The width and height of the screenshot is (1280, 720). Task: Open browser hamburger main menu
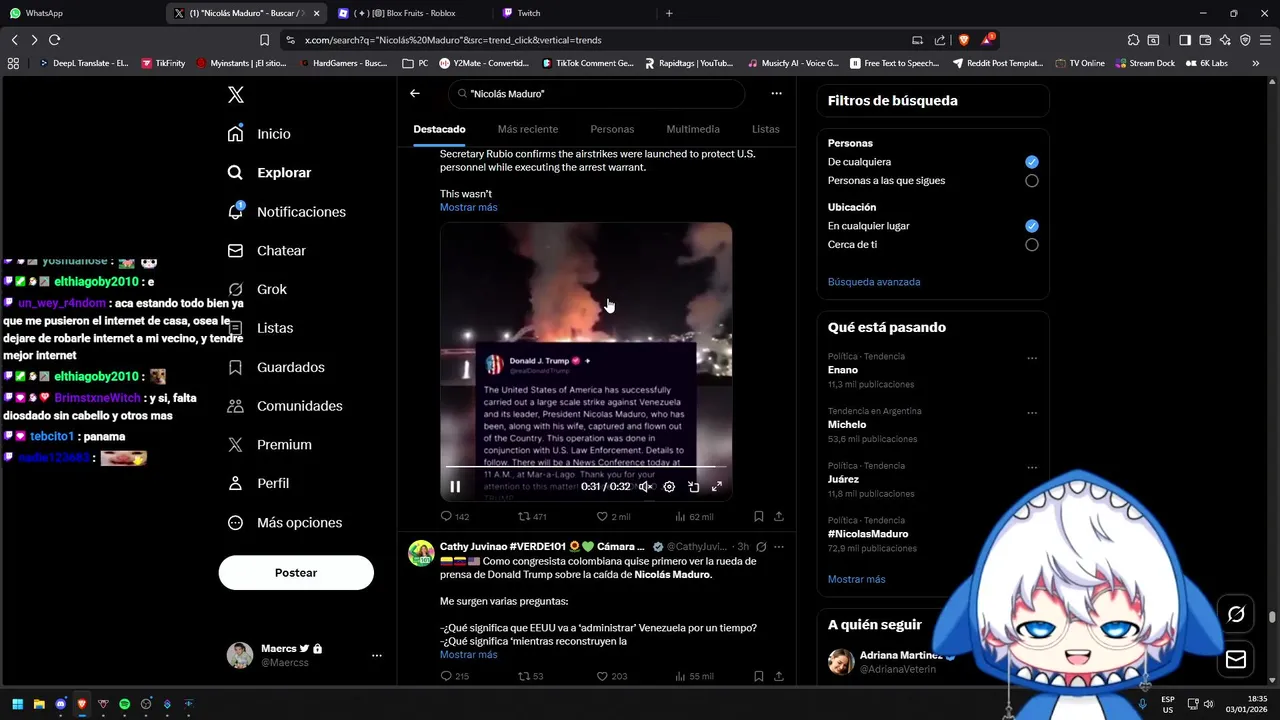(1265, 40)
